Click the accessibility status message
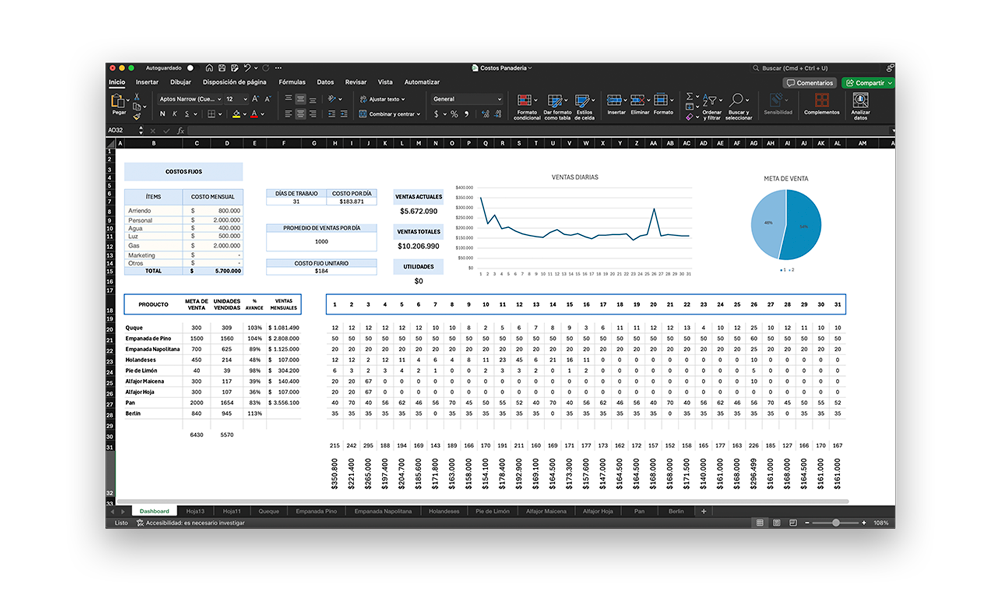Viewport: 1000px width, 590px height. click(191, 523)
